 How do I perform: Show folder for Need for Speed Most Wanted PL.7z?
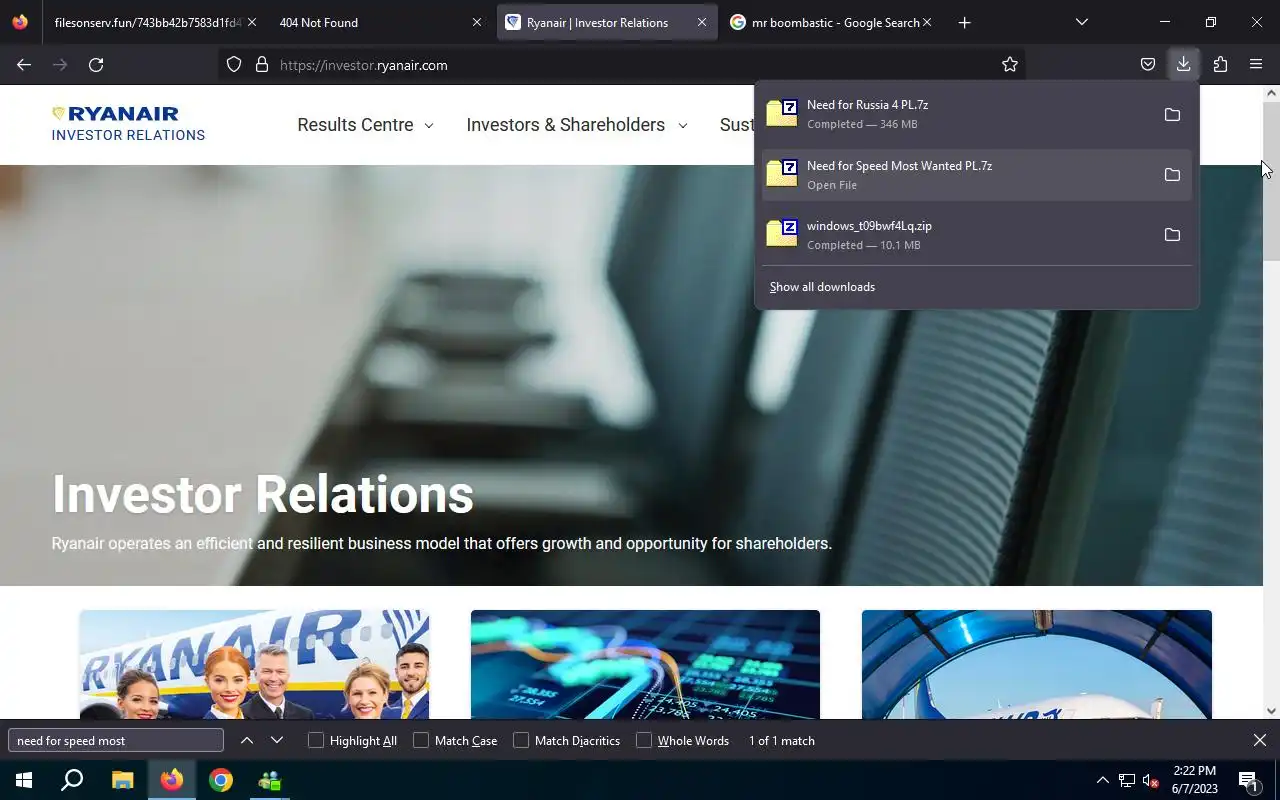point(1172,175)
